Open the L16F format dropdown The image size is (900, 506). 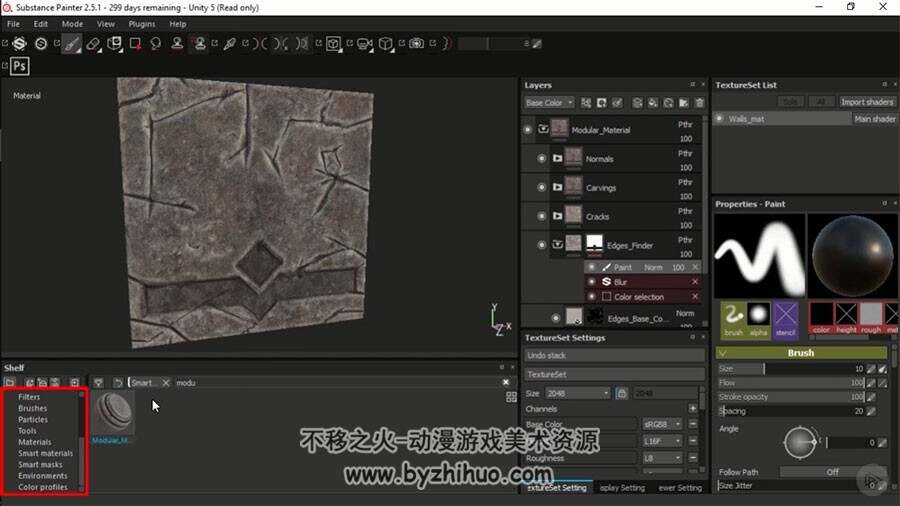coord(662,441)
